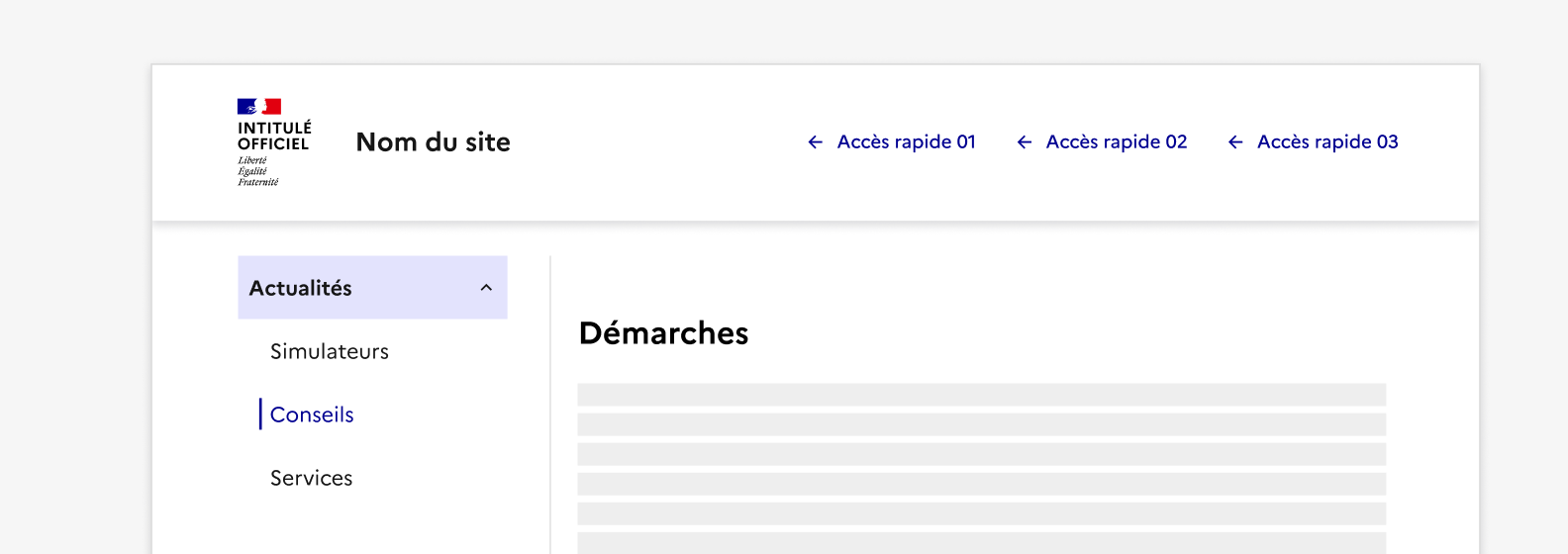
Task: Select the Actualités section label
Action: click(301, 288)
